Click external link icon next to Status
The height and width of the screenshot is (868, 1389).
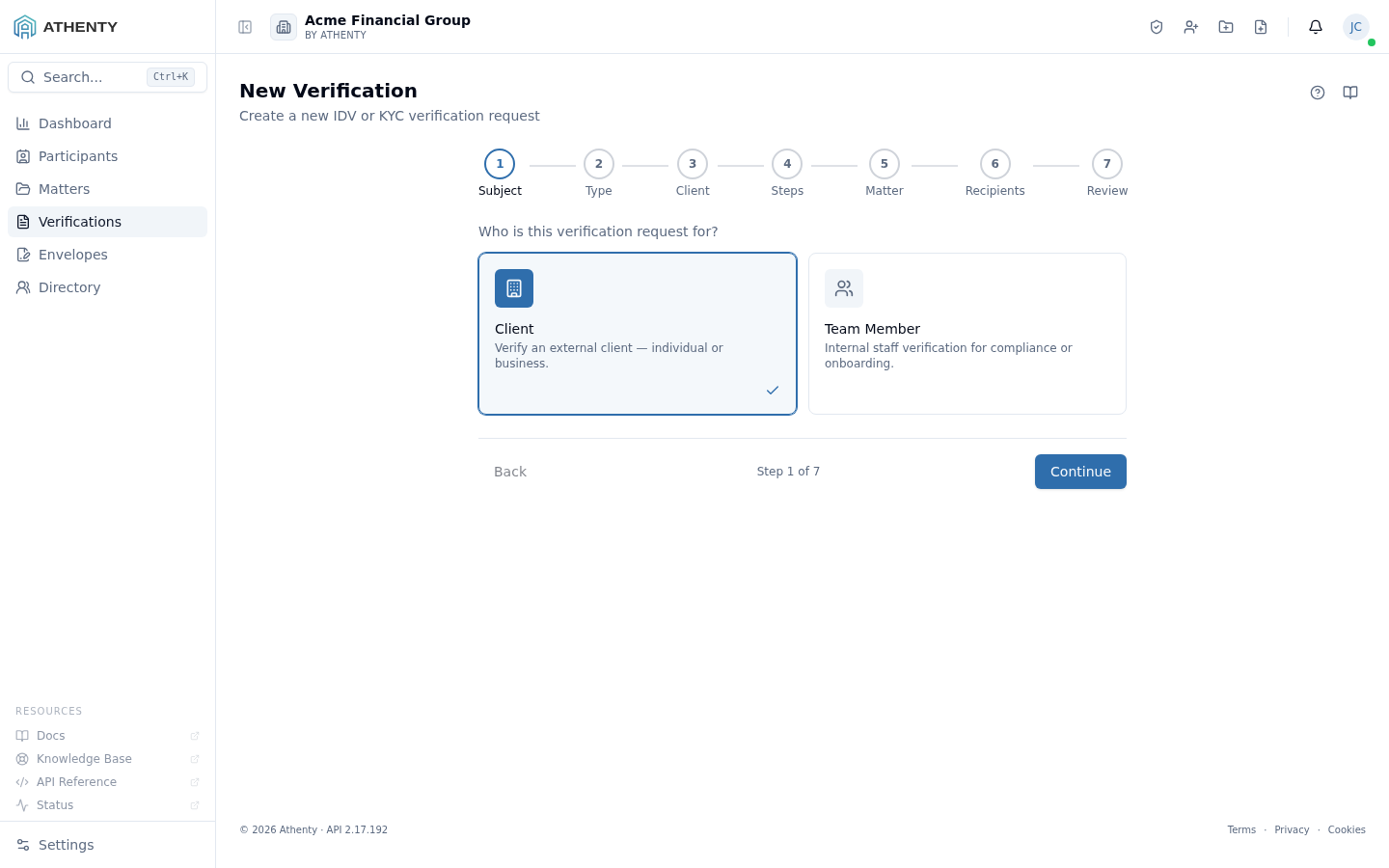coord(195,805)
